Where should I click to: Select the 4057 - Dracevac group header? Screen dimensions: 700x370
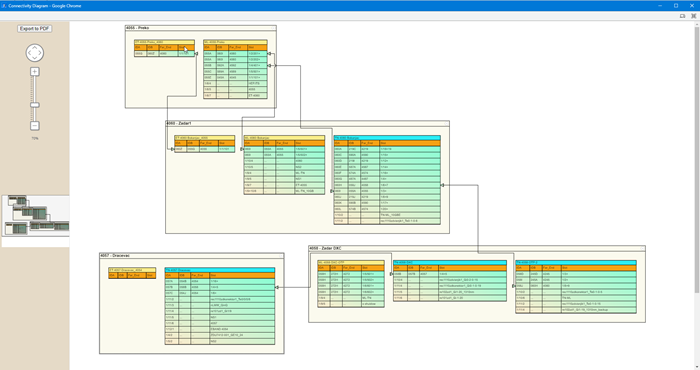tap(192, 256)
